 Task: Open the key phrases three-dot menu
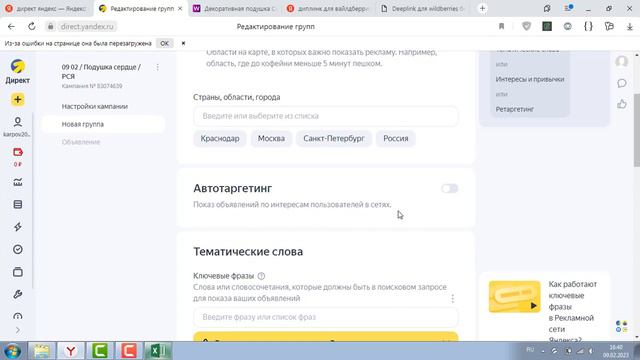click(453, 299)
